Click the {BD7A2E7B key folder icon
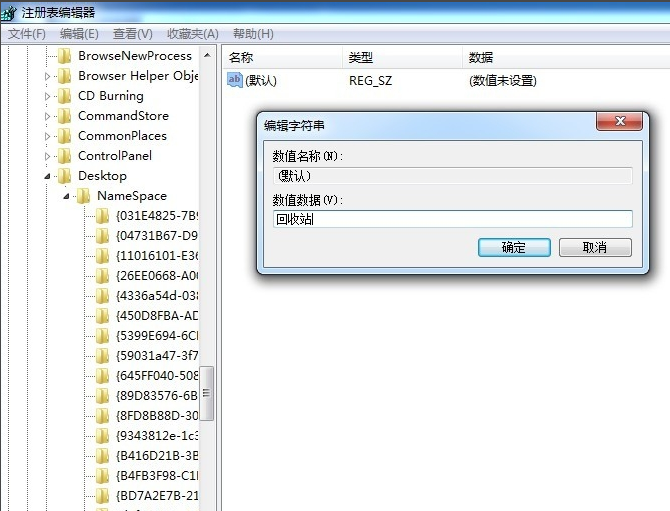This screenshot has width=670, height=511. tap(102, 496)
